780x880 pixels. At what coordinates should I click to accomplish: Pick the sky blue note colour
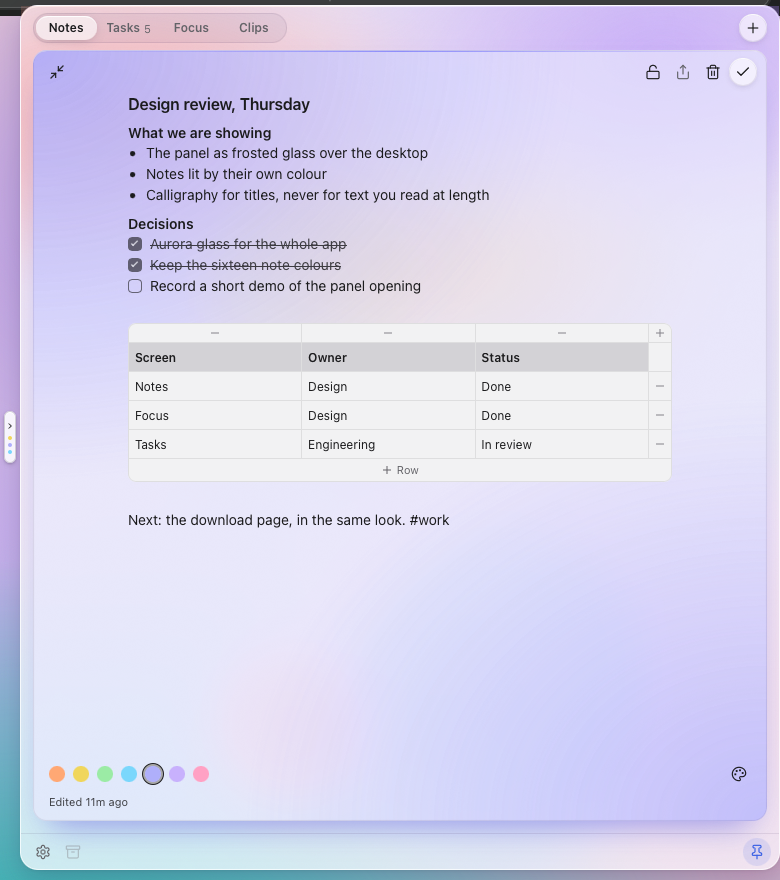pos(129,774)
